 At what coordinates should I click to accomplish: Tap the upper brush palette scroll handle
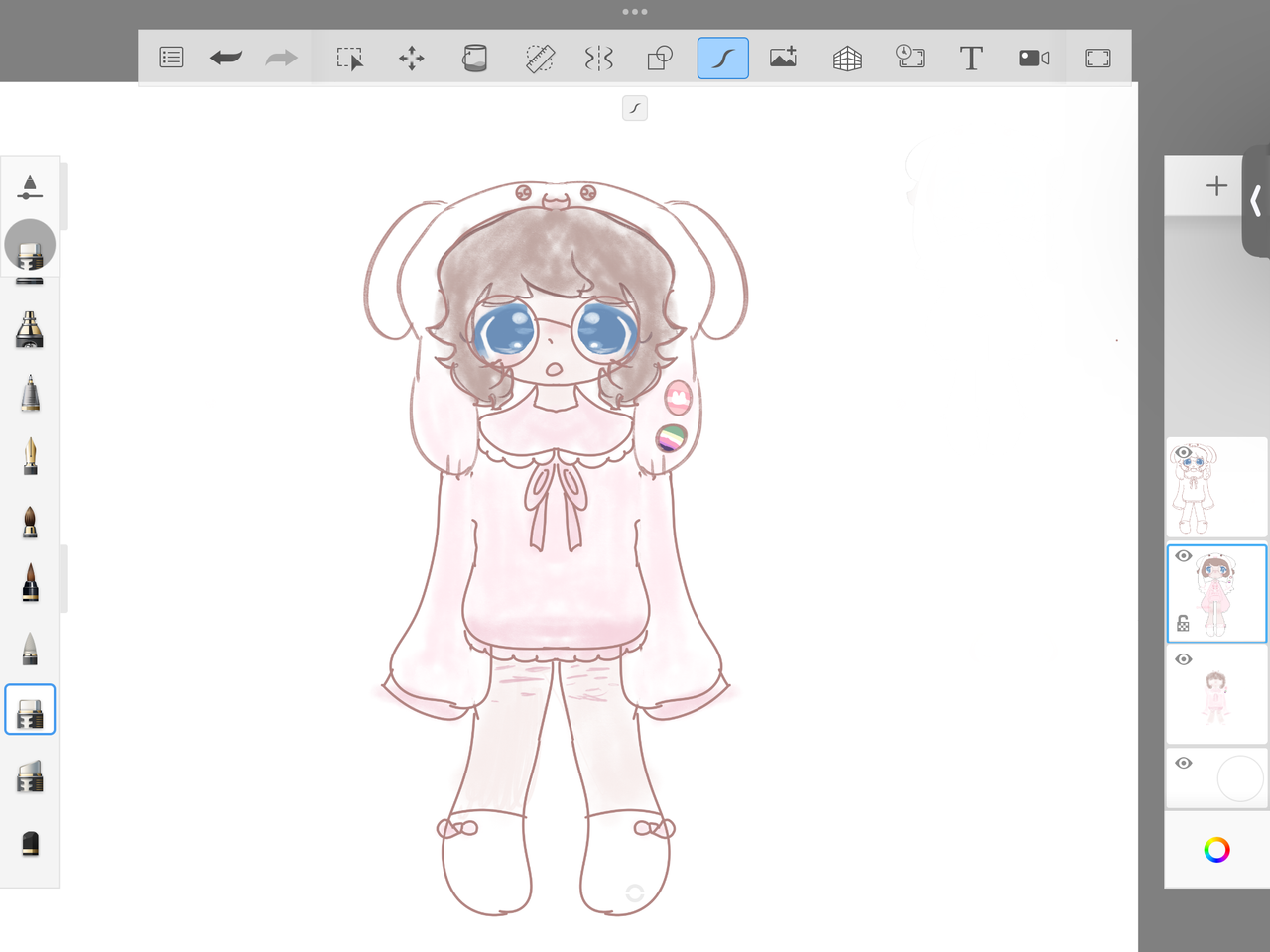click(63, 195)
